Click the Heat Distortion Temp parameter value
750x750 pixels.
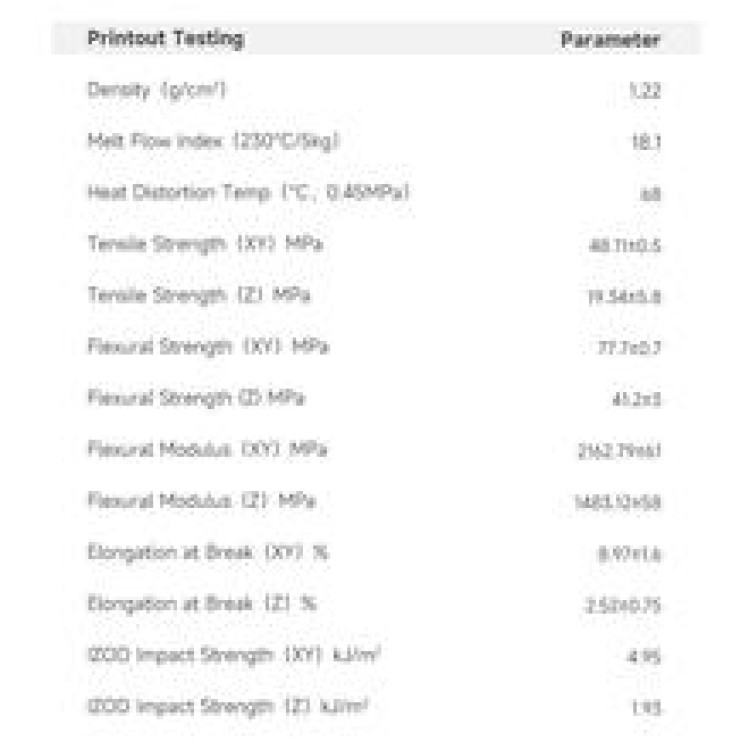pyautogui.click(x=651, y=193)
